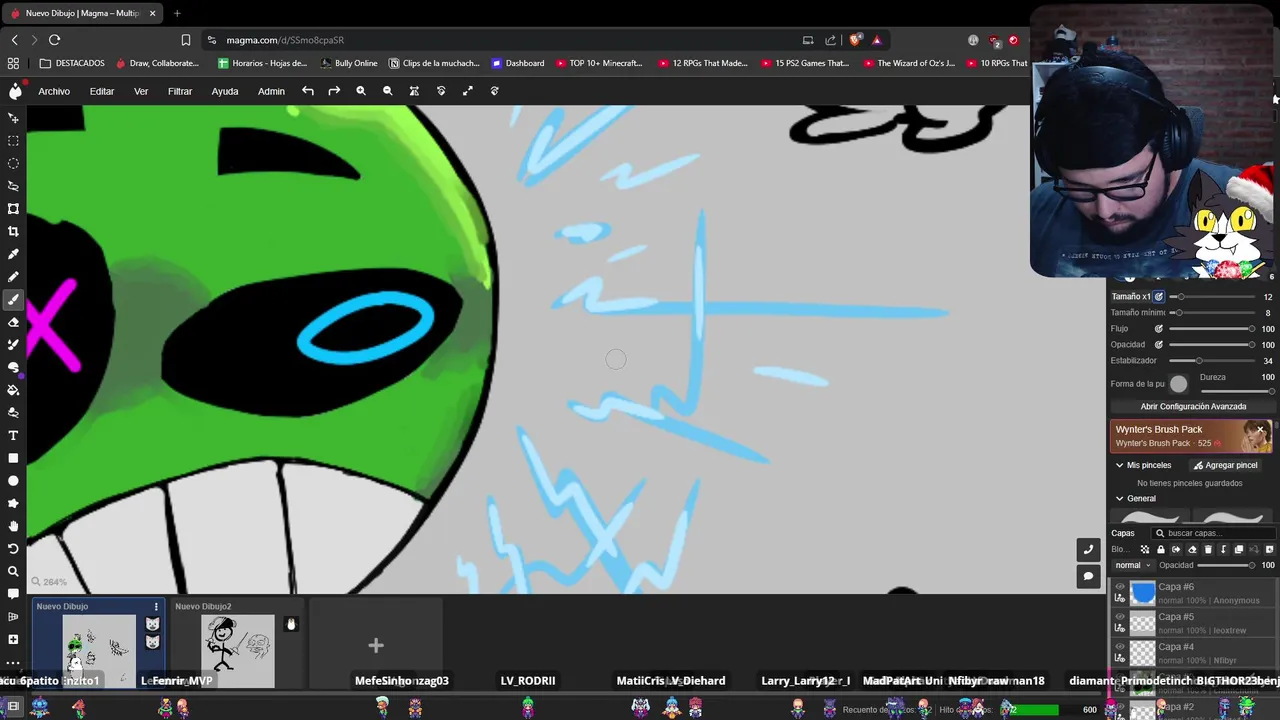Screen dimensions: 1280x720
Task: Adjust the Estabilizador slider
Action: (1213, 361)
